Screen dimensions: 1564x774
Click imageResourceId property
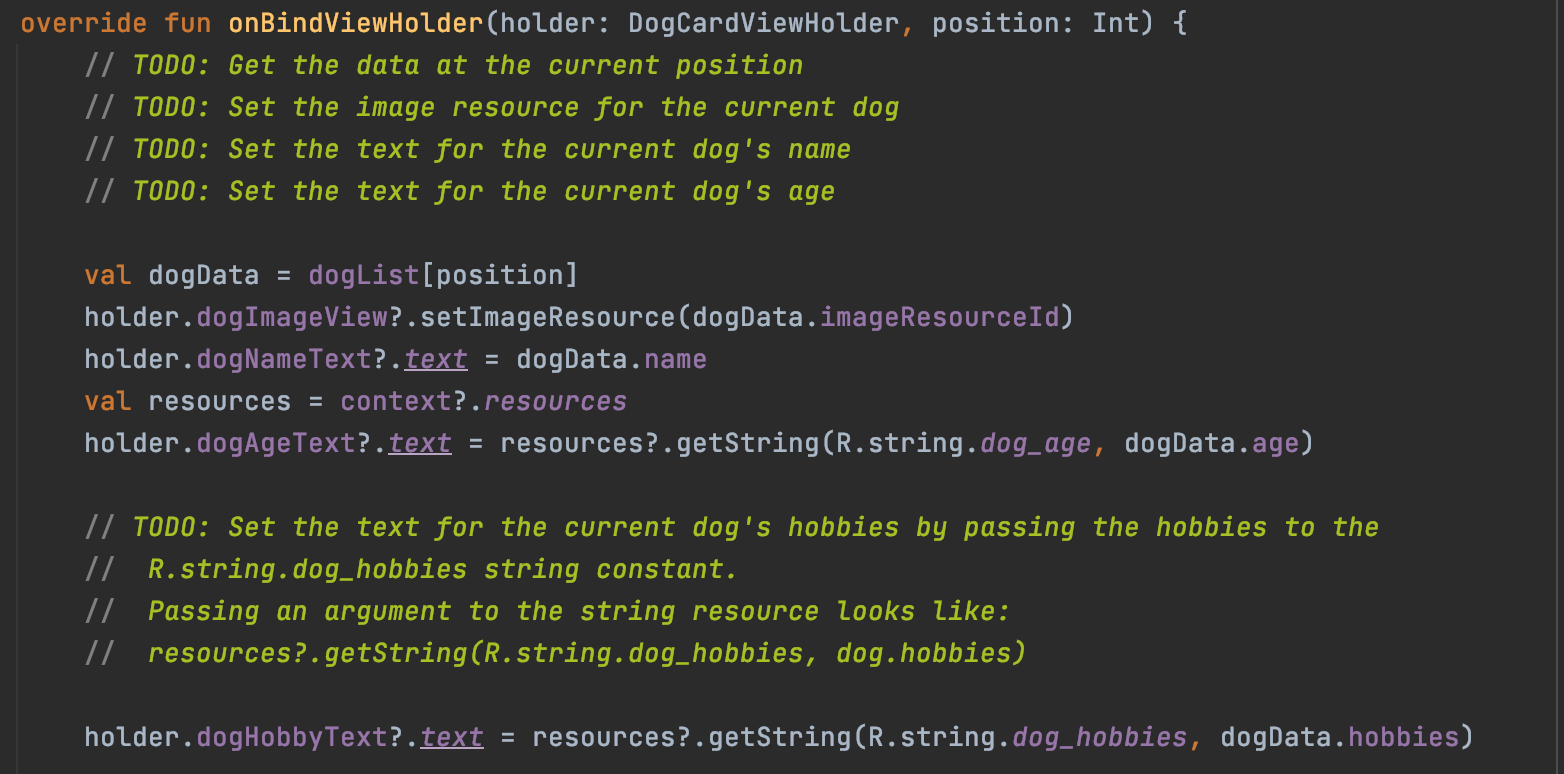click(940, 317)
